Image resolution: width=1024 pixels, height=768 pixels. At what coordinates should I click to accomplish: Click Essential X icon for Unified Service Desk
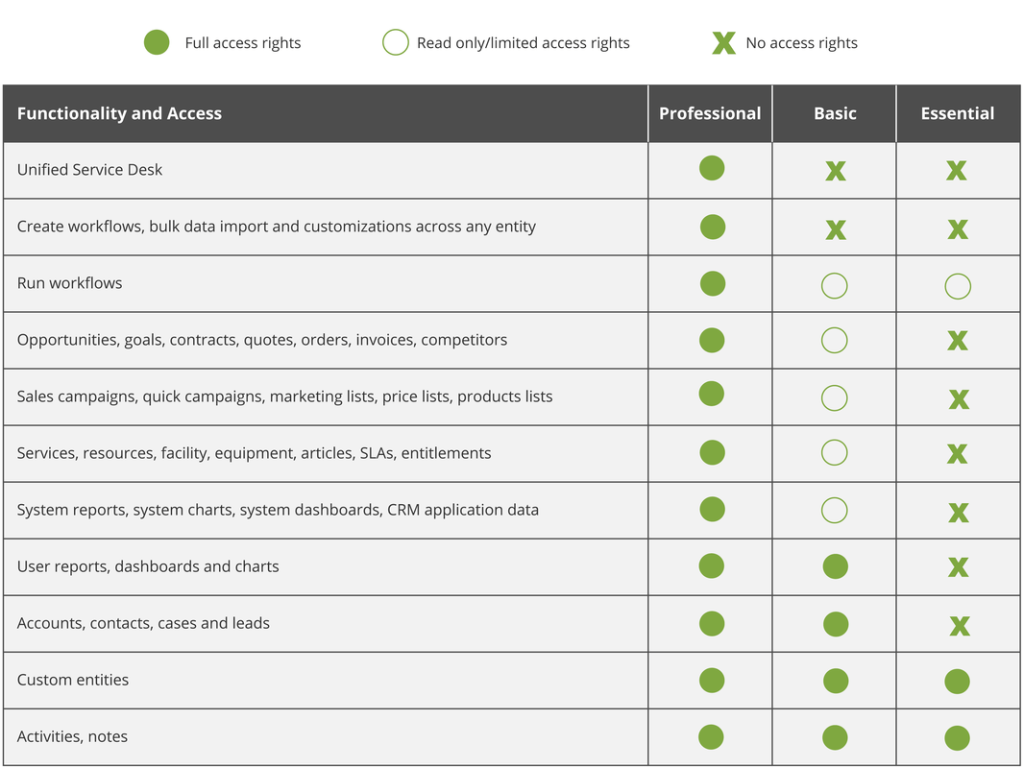click(957, 171)
